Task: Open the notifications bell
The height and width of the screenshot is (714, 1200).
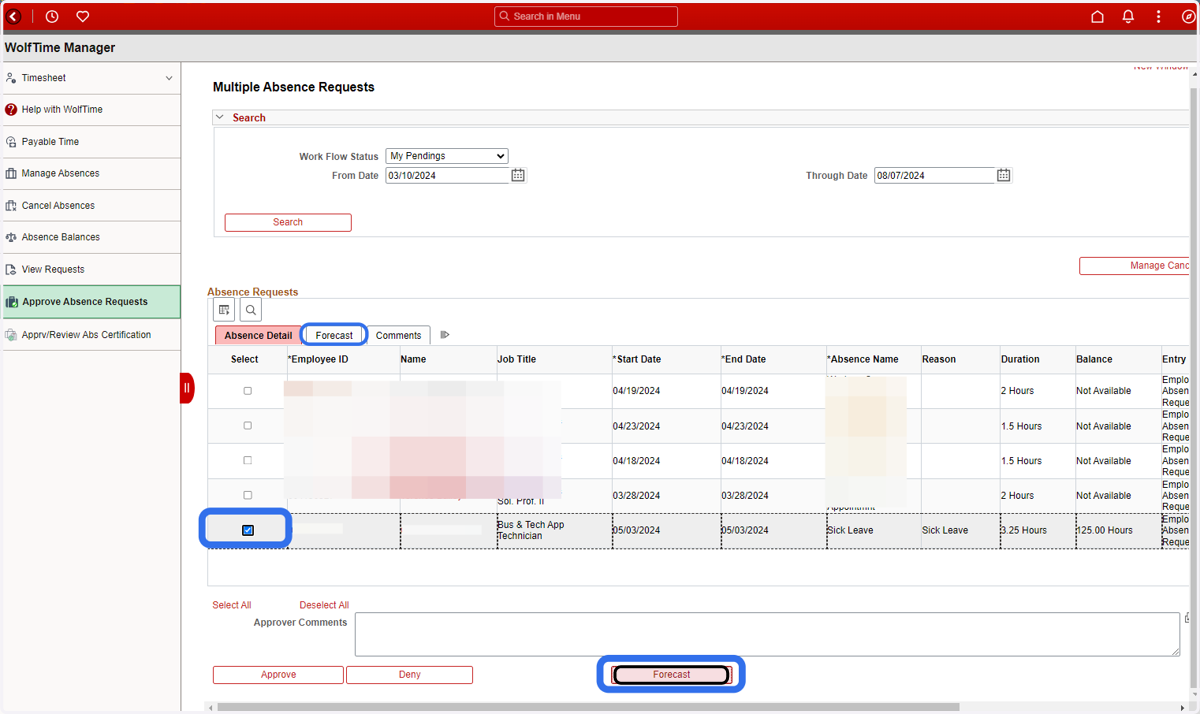Action: [x=1128, y=16]
